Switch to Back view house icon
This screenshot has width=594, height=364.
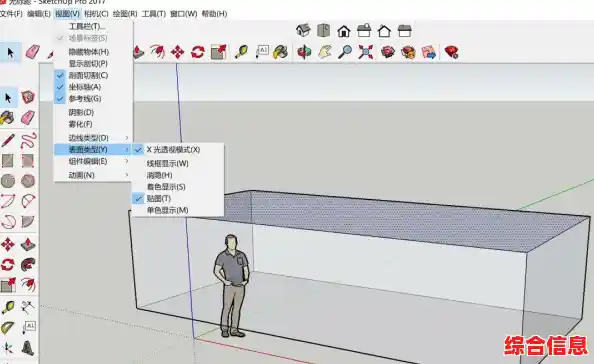pos(384,31)
